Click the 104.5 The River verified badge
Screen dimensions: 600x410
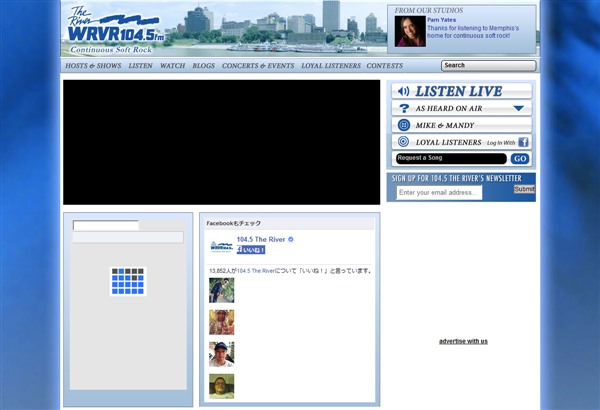[291, 239]
